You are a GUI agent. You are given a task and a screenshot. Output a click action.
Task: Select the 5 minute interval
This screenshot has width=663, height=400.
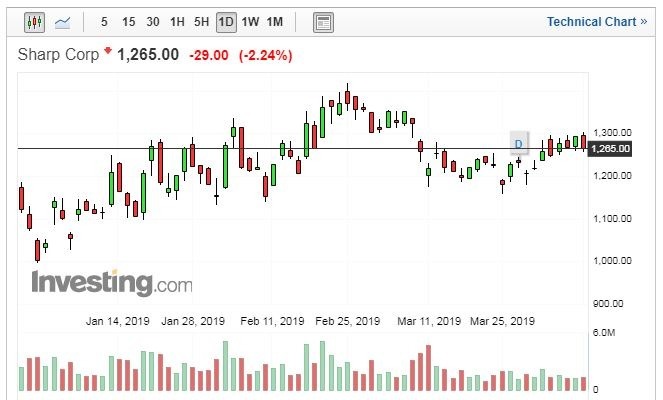[104, 22]
